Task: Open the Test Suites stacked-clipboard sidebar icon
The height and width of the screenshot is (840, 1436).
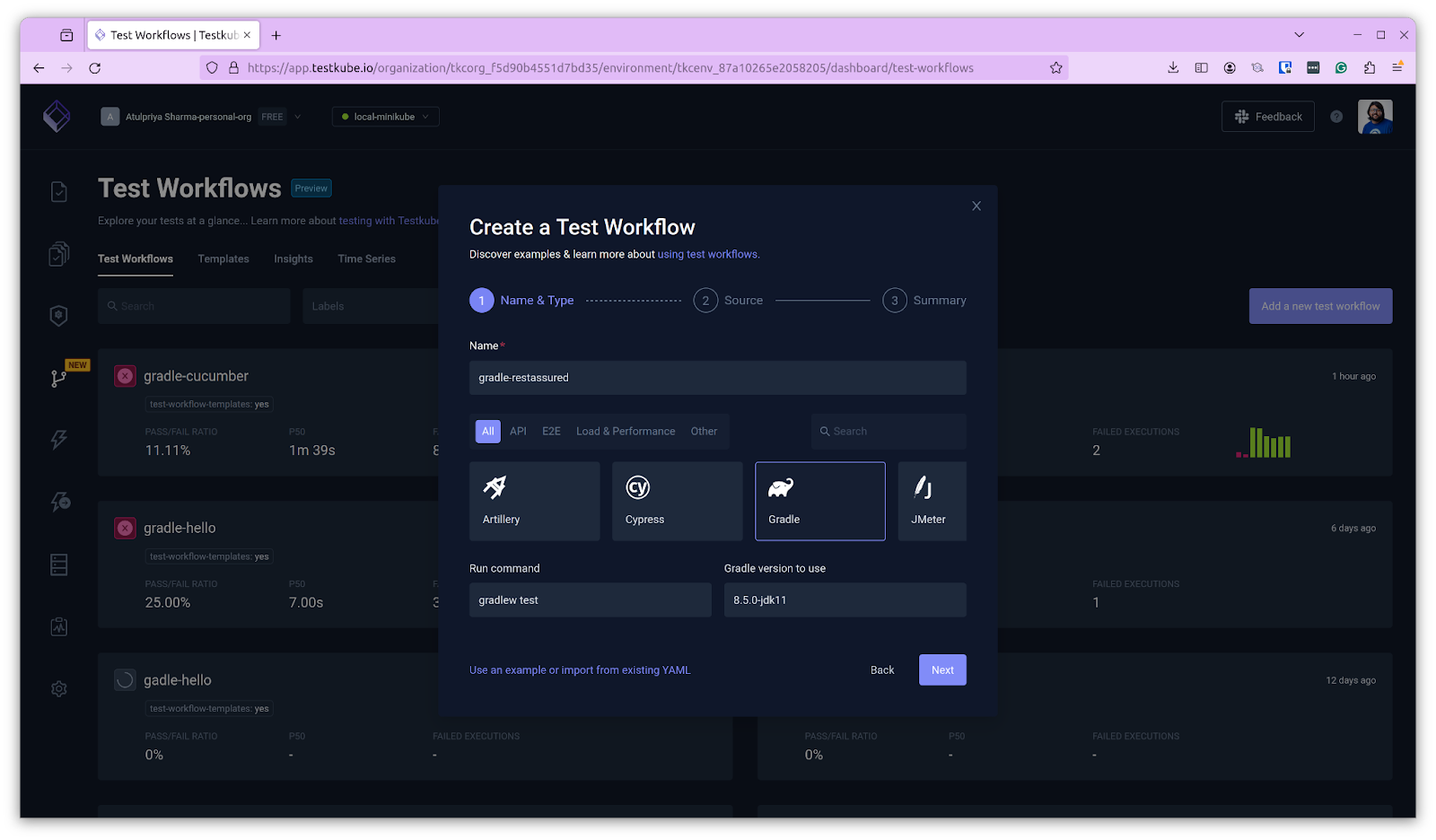Action: [59, 254]
